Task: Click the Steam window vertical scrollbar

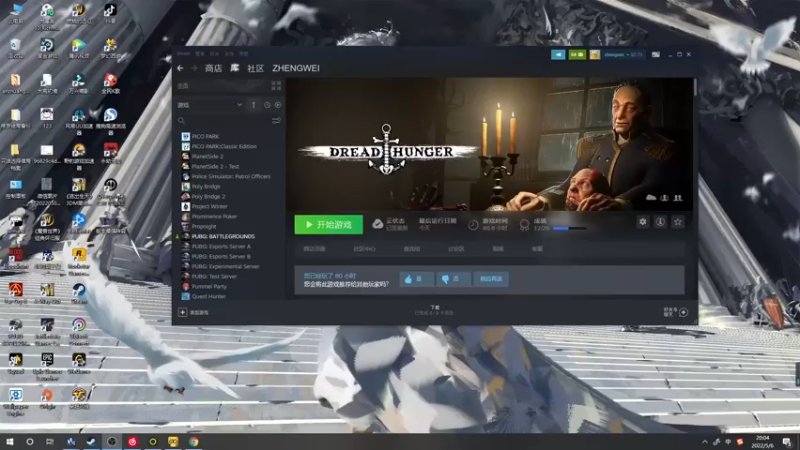Action: pyautogui.click(x=695, y=87)
